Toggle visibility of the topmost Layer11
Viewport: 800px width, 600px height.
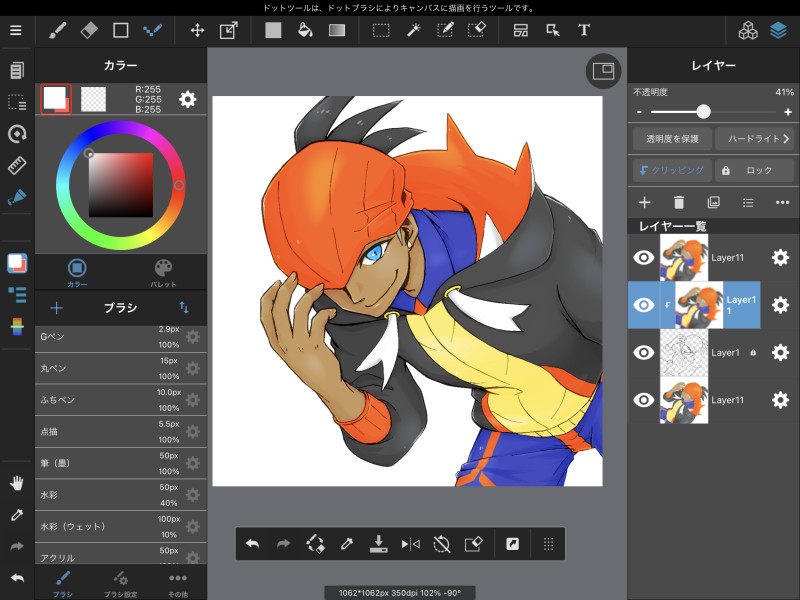pyautogui.click(x=645, y=257)
